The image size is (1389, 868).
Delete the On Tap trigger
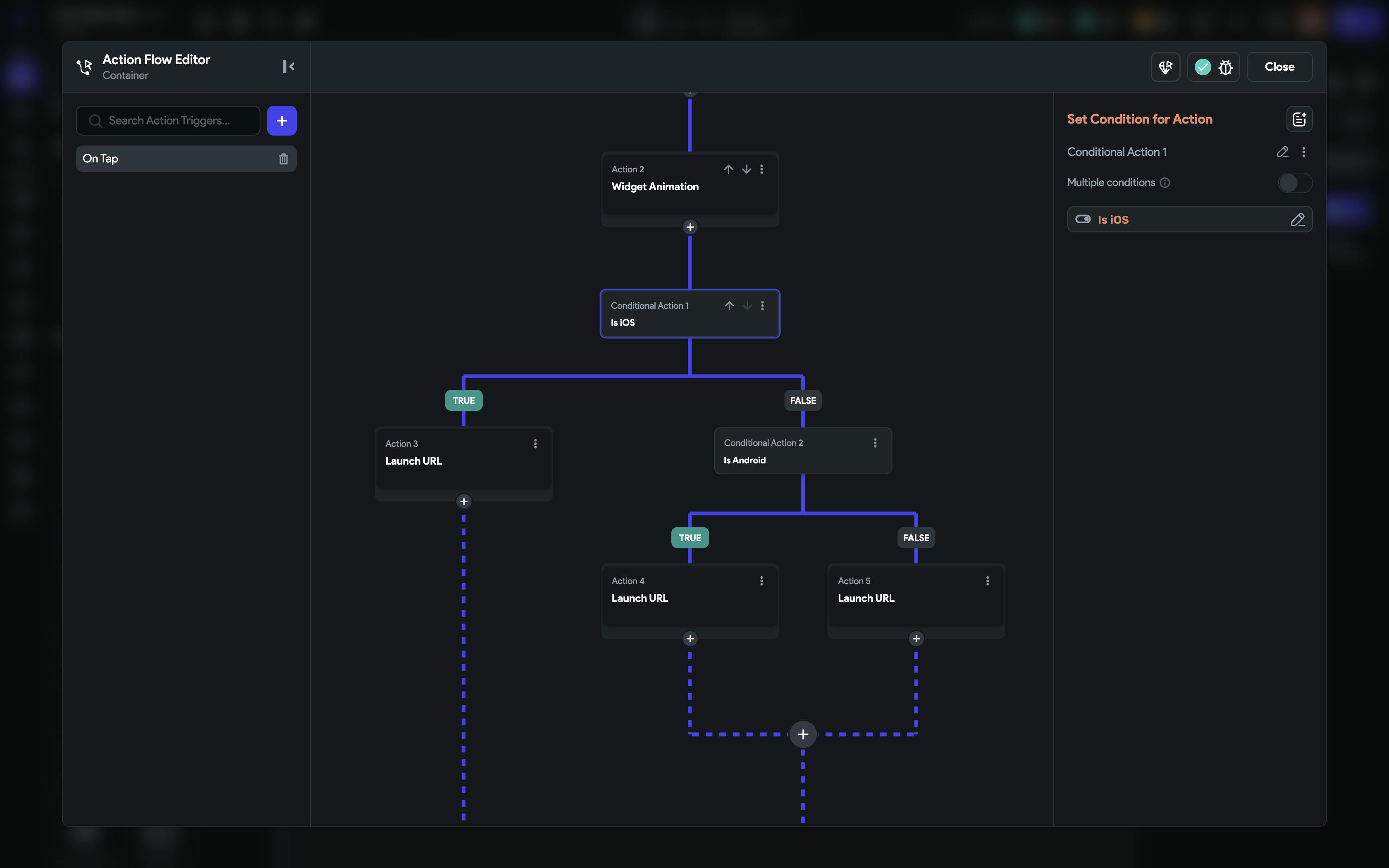point(283,159)
